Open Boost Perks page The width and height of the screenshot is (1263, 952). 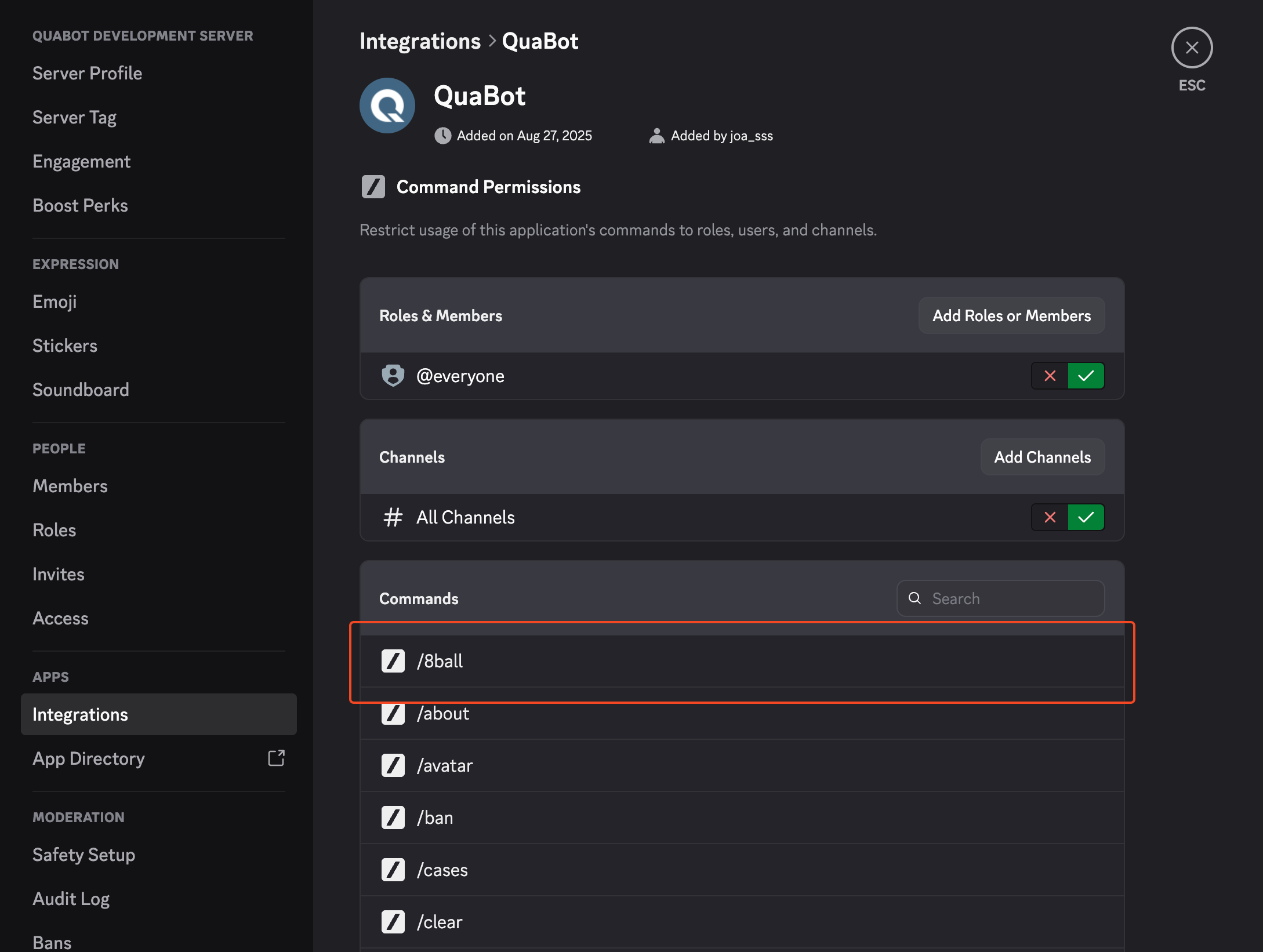coord(158,205)
